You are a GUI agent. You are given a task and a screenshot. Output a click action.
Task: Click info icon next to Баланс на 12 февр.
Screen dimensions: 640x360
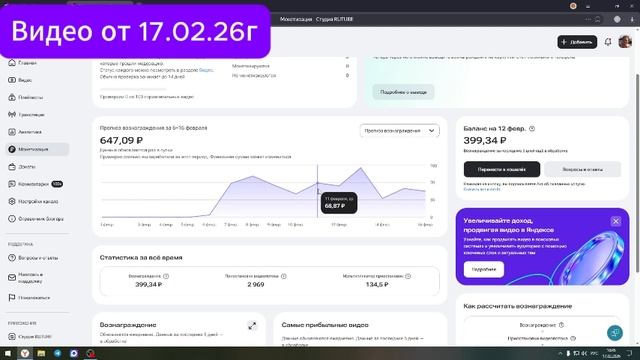coord(532,129)
